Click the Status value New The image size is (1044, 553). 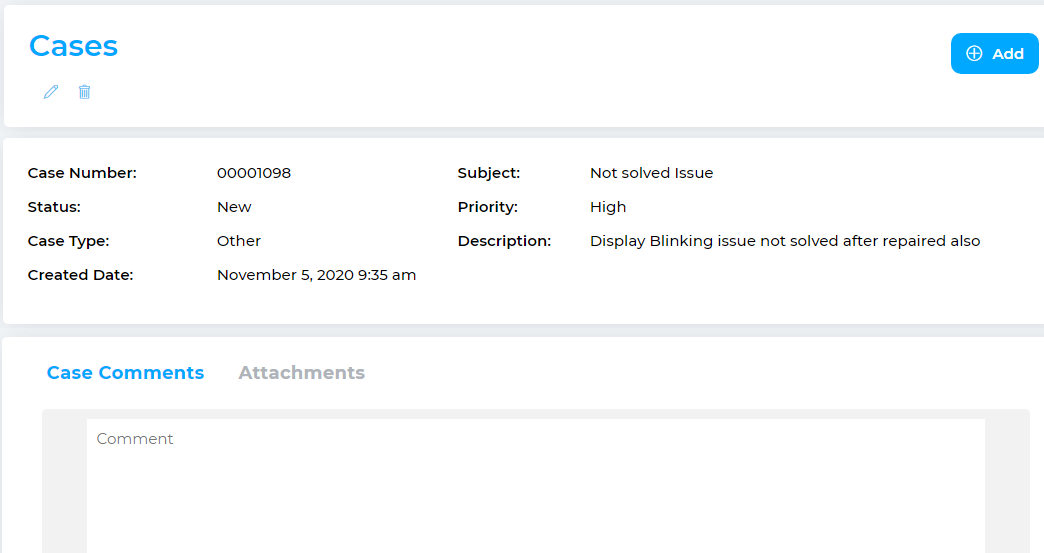tap(234, 207)
